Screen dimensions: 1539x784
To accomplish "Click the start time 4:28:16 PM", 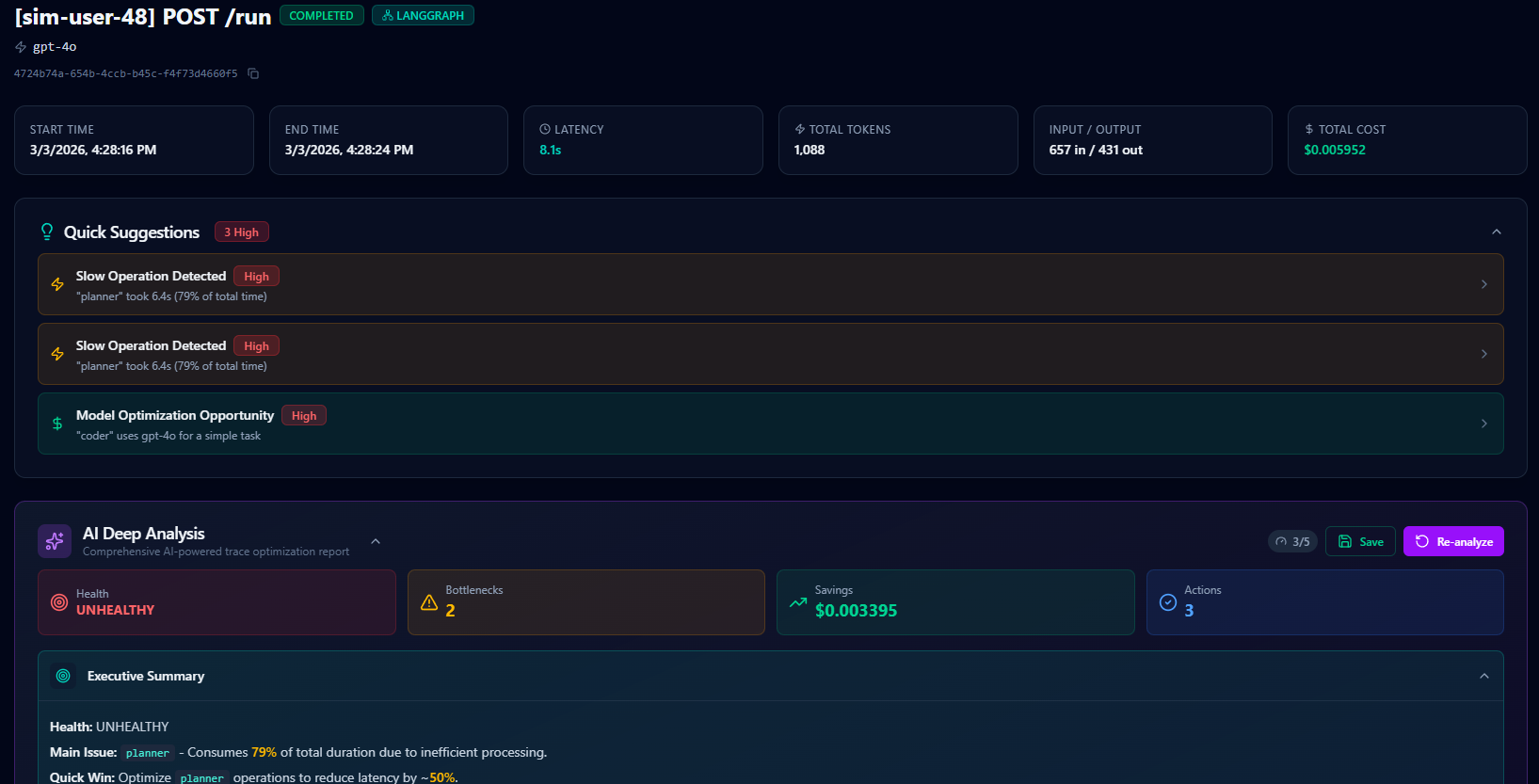I will coord(93,150).
